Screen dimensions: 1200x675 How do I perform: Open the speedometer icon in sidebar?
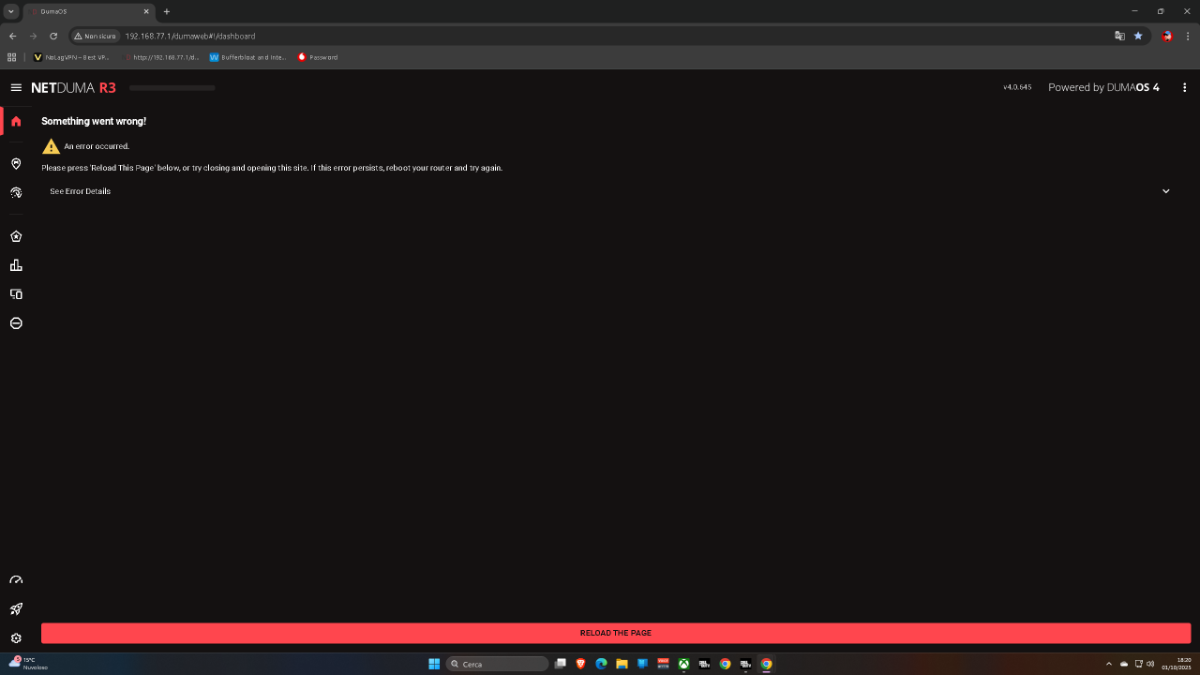coord(16,580)
